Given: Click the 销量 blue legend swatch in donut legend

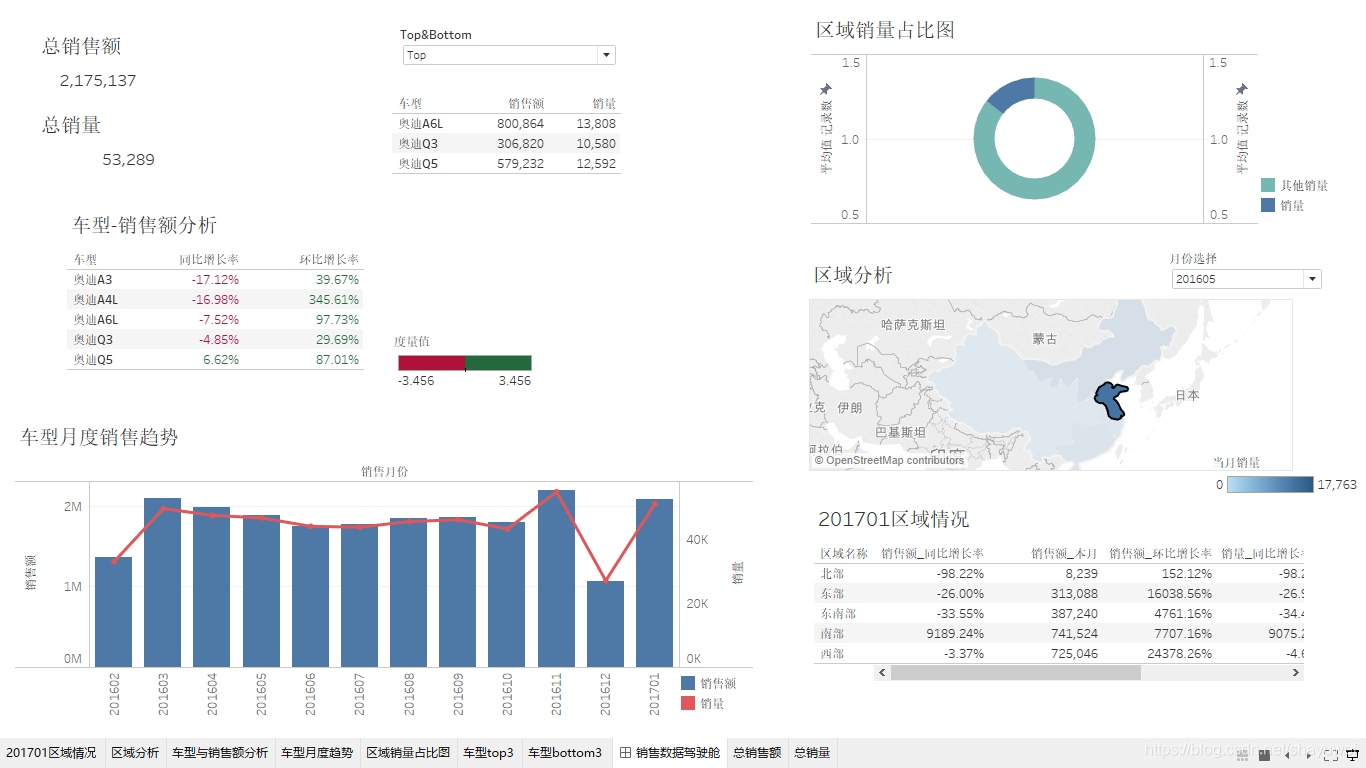Looking at the screenshot, I should (1268, 205).
